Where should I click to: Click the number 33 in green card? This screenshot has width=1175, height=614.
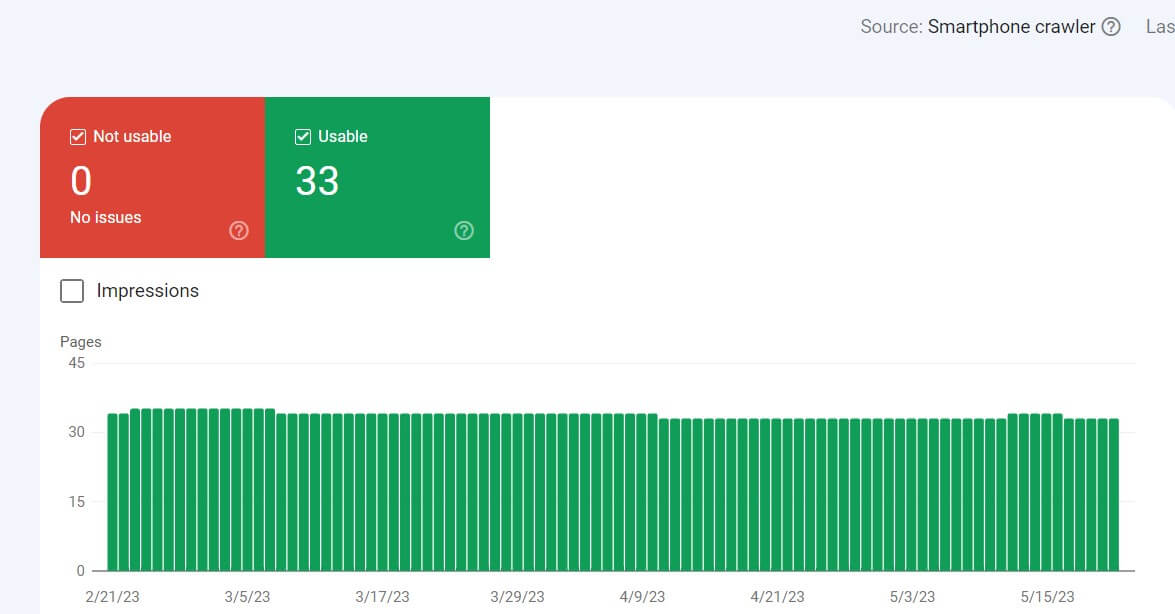click(x=317, y=182)
